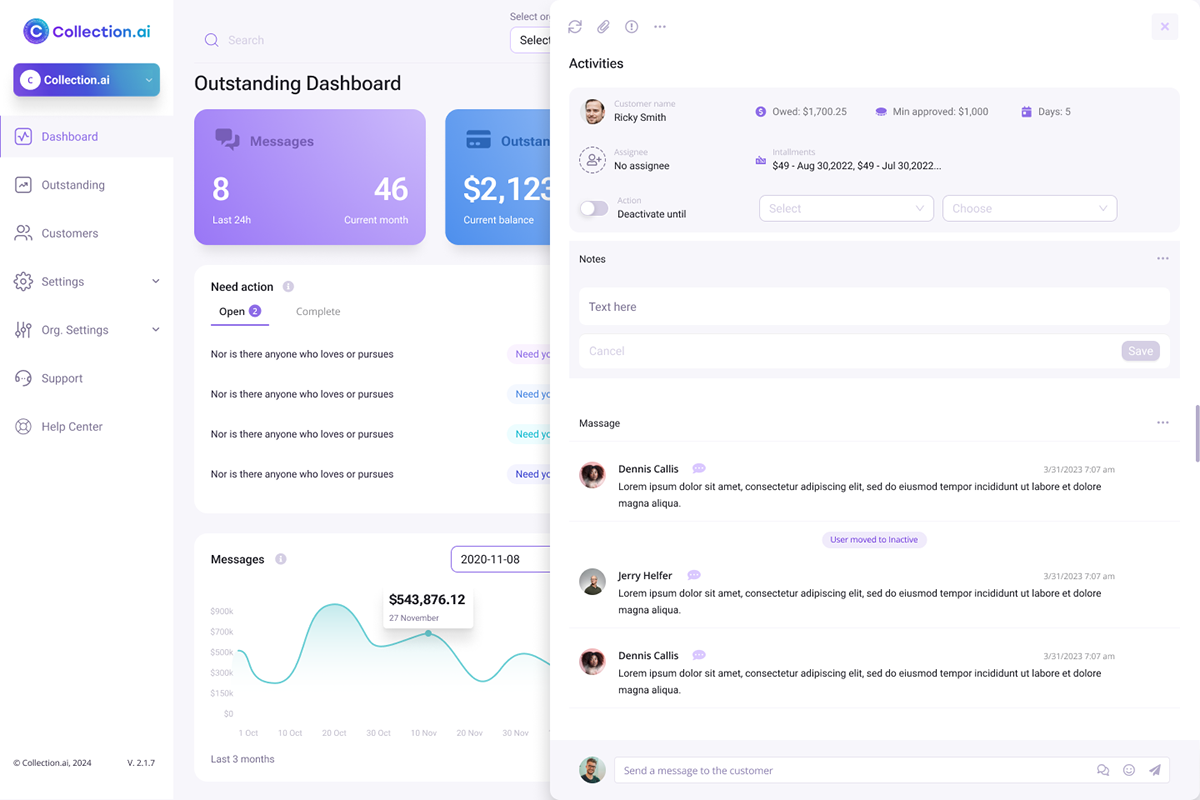Open the Notes section options menu

click(1163, 259)
